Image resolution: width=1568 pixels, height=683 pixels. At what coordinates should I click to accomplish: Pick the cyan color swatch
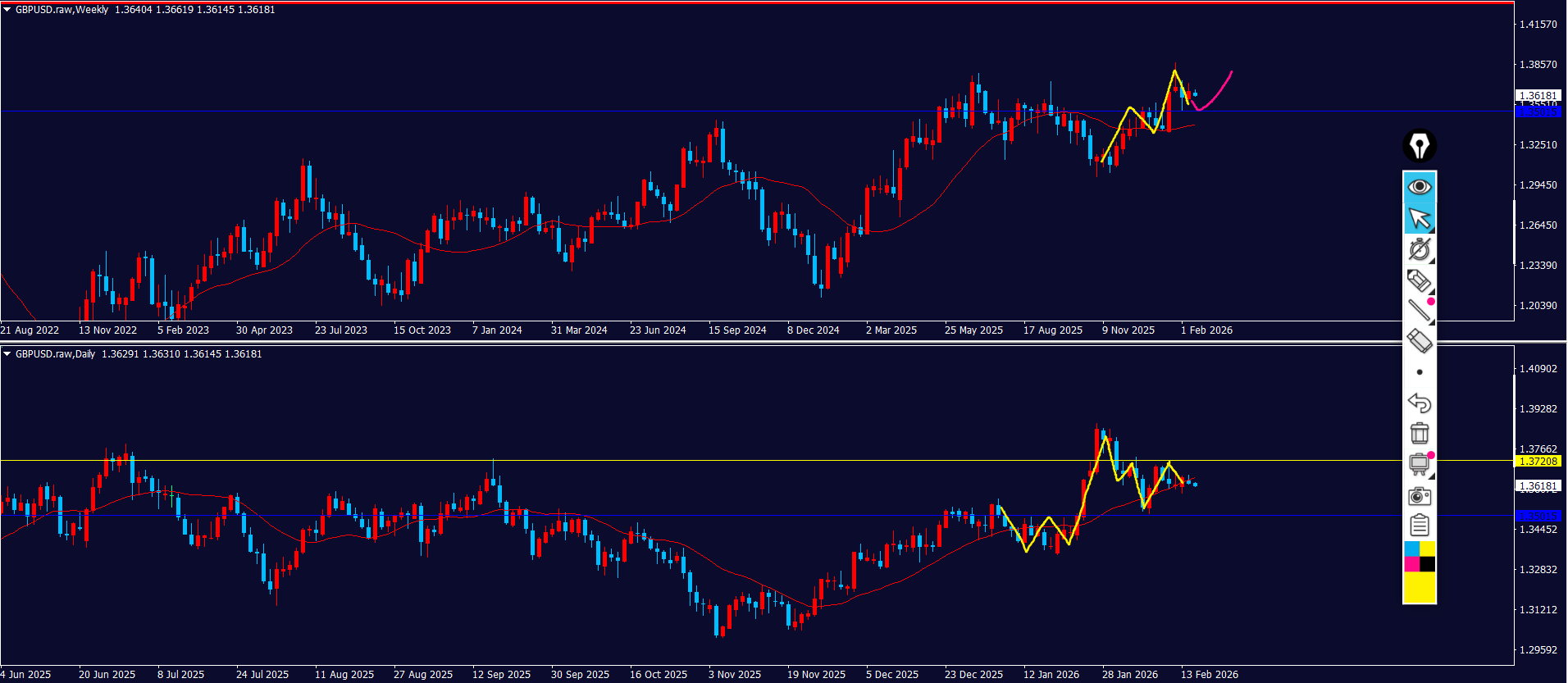point(1411,549)
